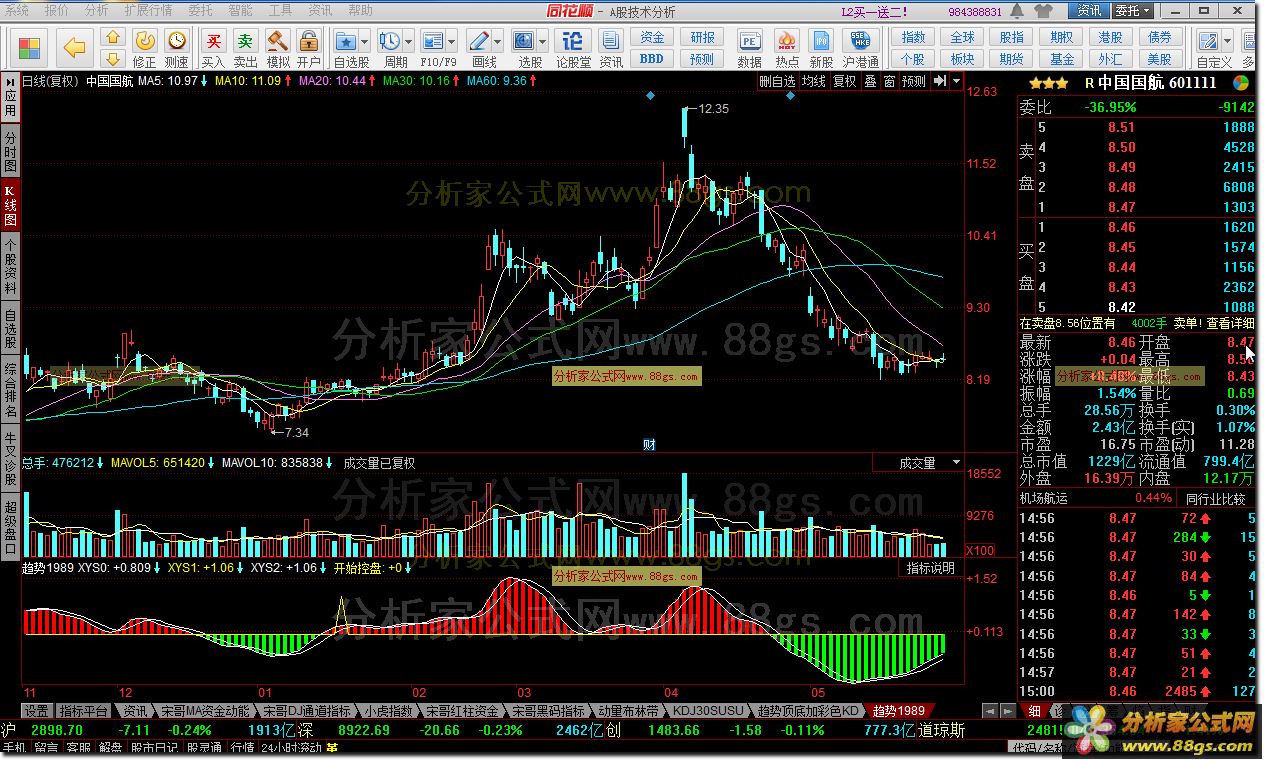Click the shirt skin icon in title bar
Viewport: 1264px width, 761px height.
(x=1044, y=11)
